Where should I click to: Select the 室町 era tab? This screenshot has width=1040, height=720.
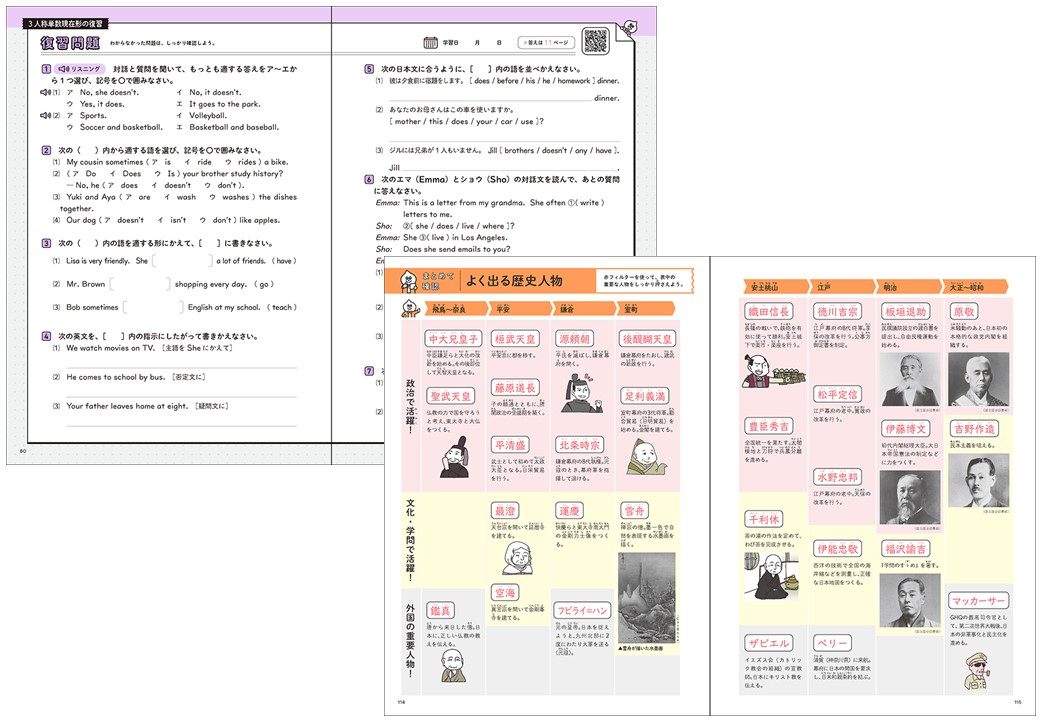pyautogui.click(x=646, y=308)
